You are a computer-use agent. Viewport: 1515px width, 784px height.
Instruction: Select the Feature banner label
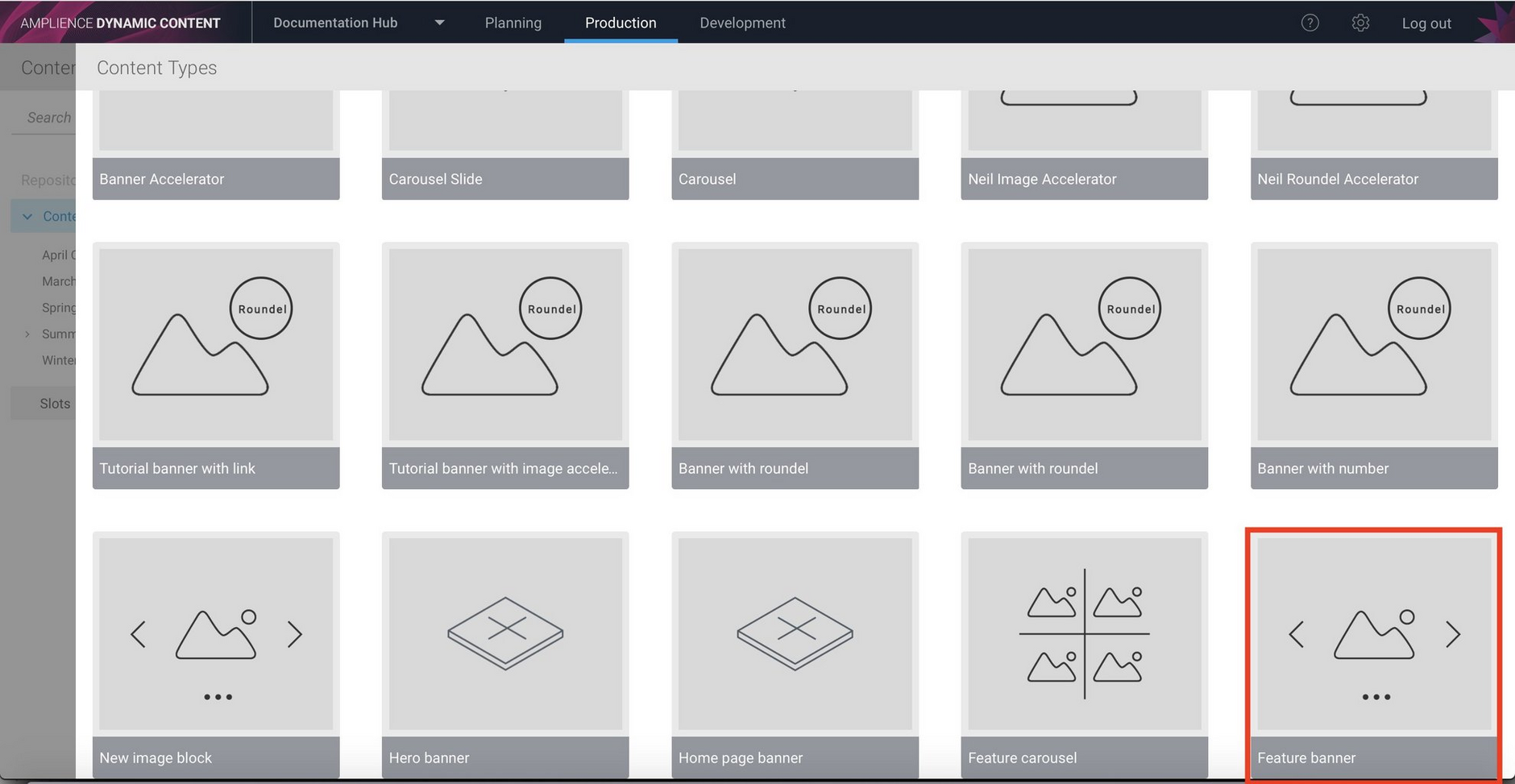tap(1306, 757)
